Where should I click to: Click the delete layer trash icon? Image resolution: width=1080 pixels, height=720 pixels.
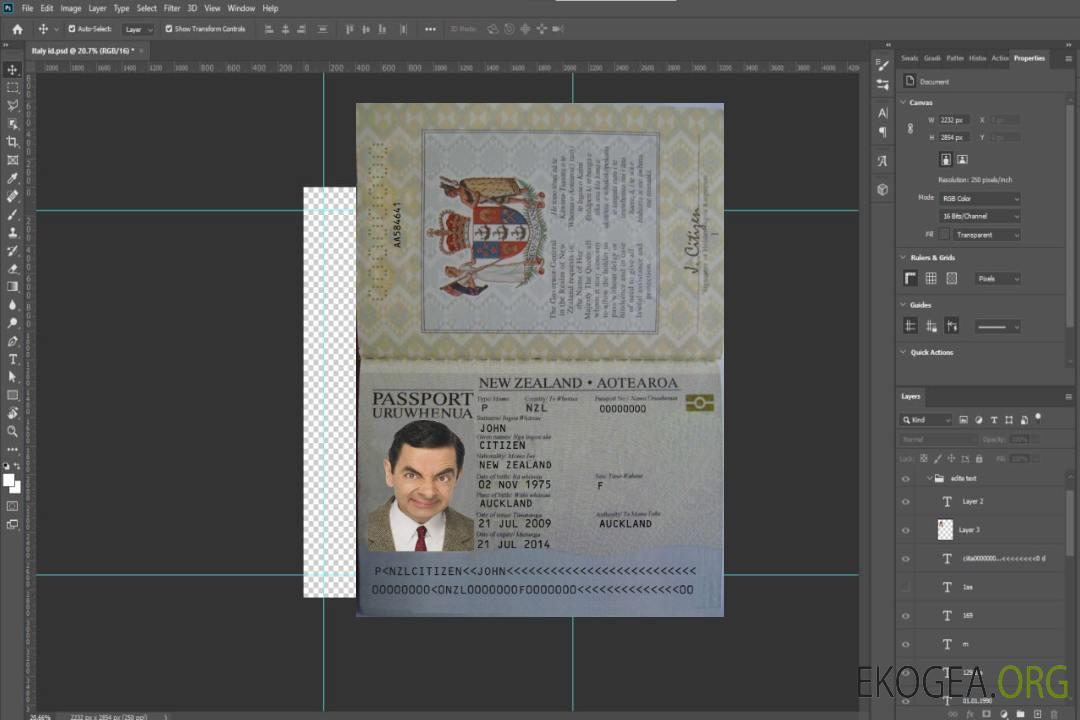pos(1054,714)
